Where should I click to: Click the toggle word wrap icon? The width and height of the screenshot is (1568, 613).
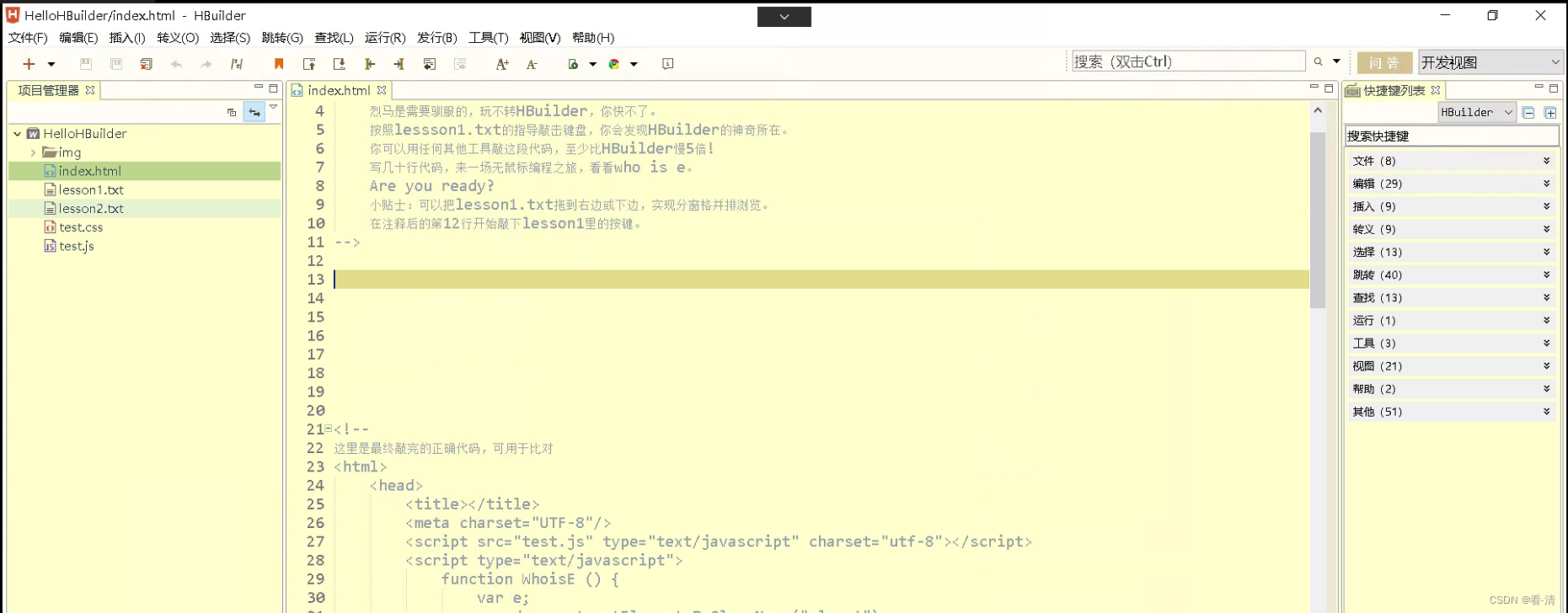(430, 64)
